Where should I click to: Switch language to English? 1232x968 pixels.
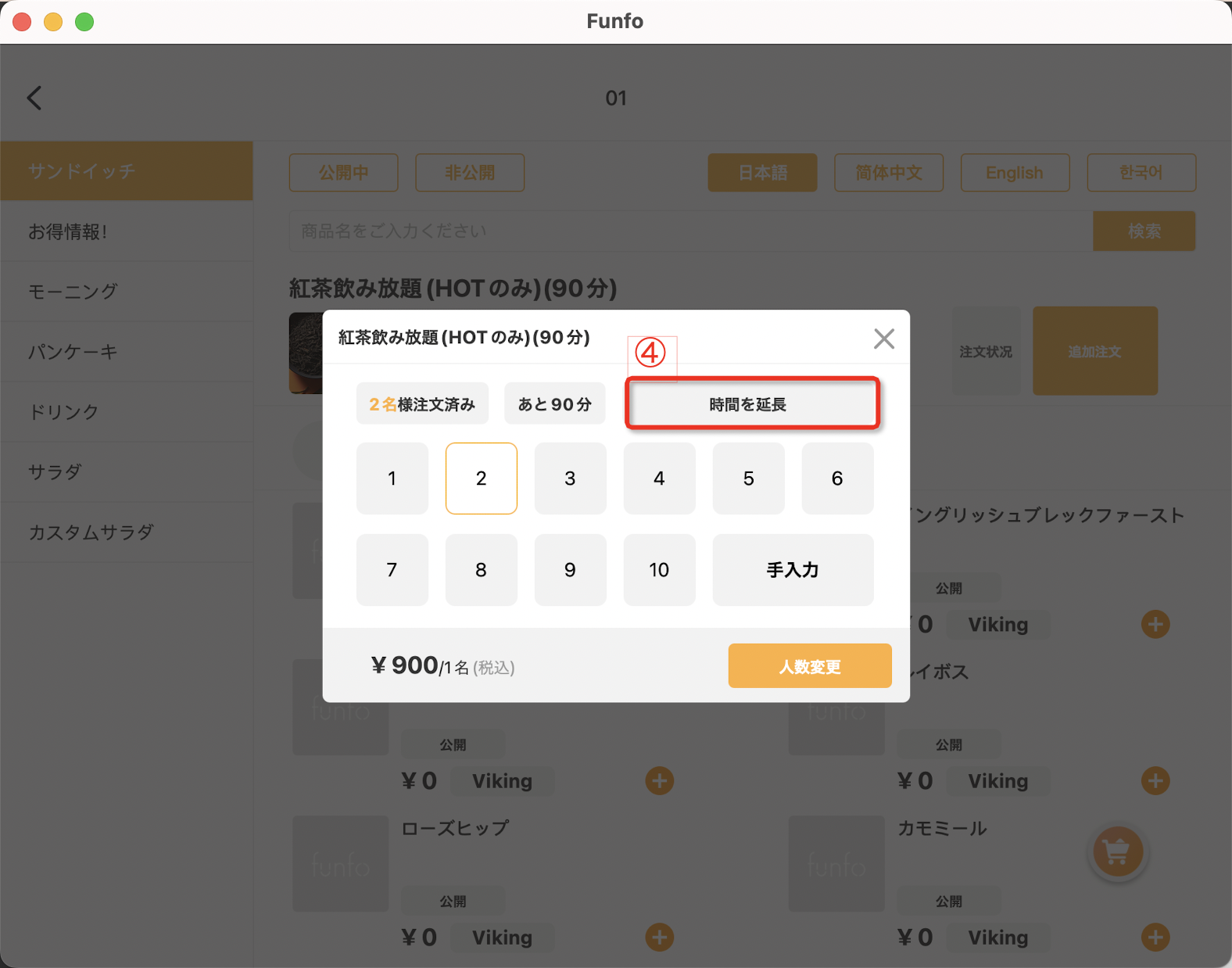click(1015, 173)
